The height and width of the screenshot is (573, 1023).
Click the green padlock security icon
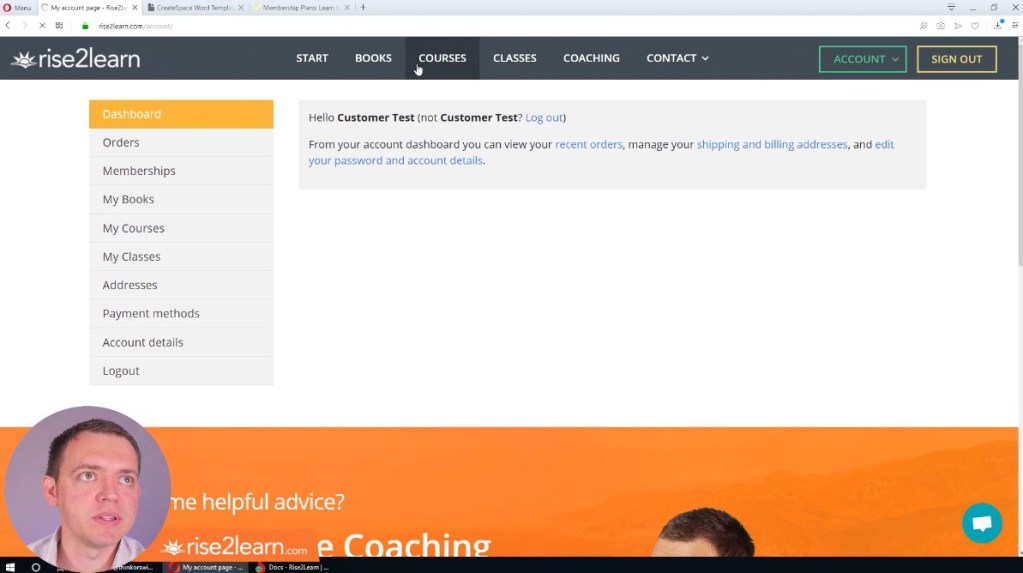(85, 26)
